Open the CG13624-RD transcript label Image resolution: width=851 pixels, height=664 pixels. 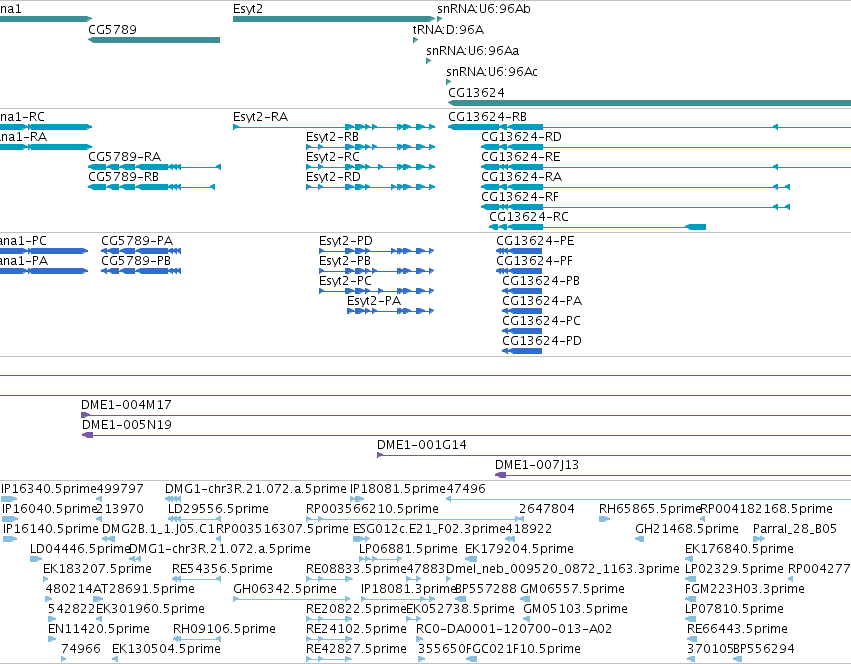tap(521, 137)
